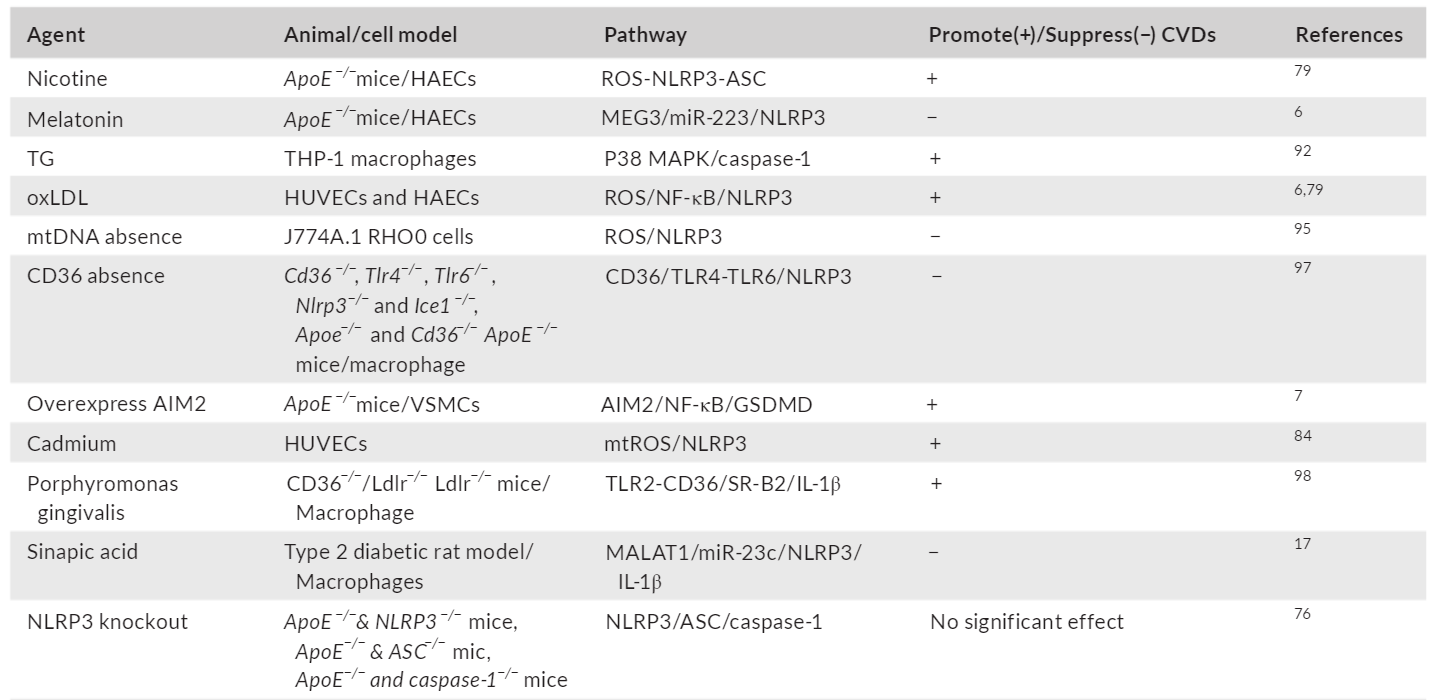
Task: Open reference 76 for NLRP3 knockout
Action: pos(1302,613)
